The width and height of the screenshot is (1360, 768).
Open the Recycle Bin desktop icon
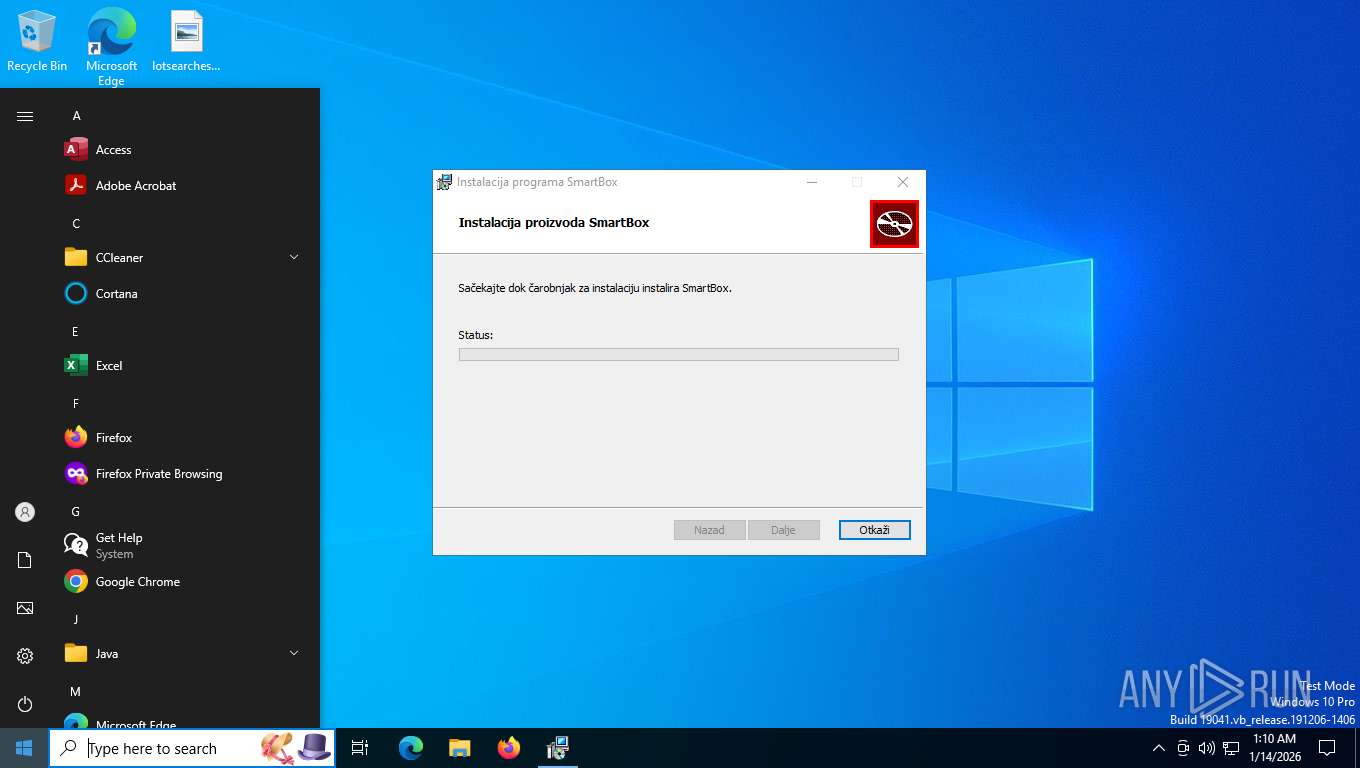37,41
